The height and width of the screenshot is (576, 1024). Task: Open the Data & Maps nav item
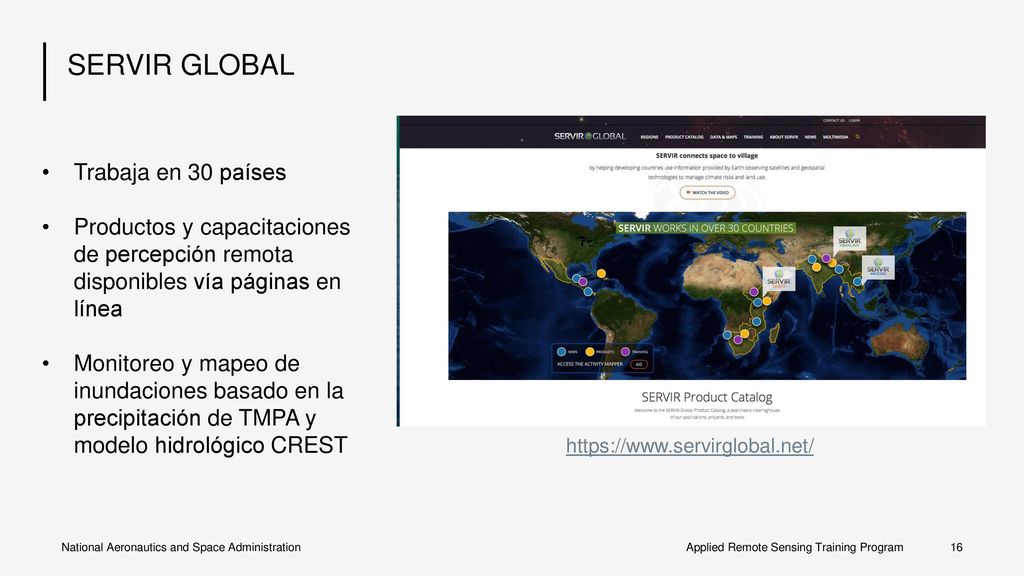point(724,137)
